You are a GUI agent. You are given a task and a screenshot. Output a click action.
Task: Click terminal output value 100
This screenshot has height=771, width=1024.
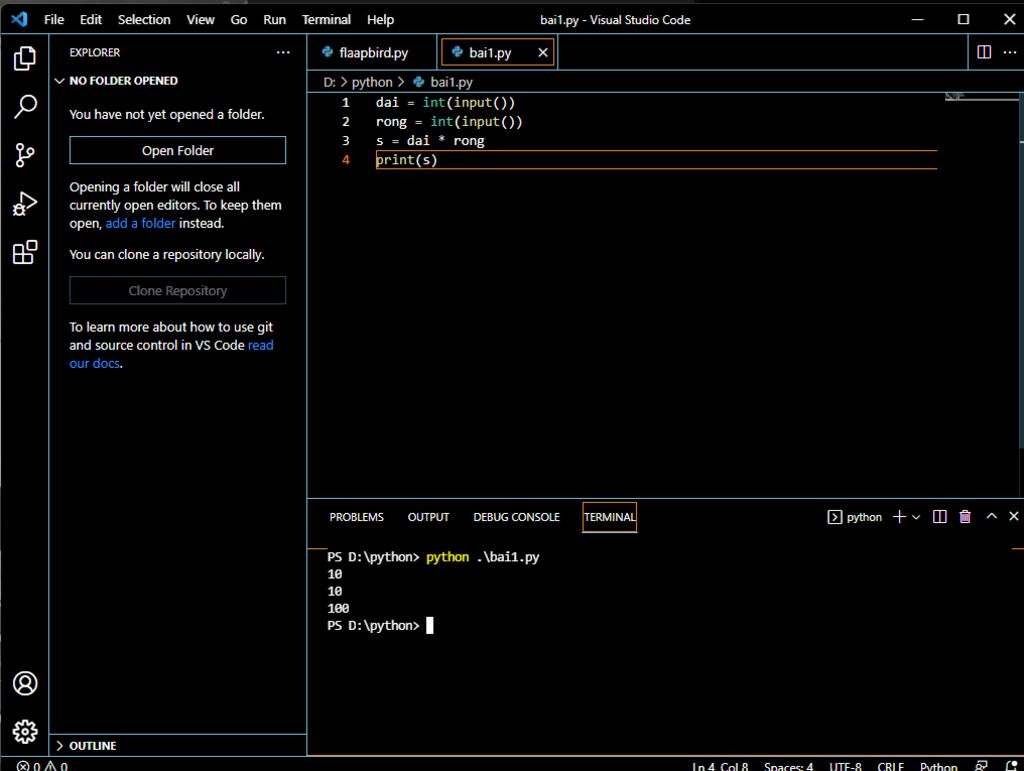pos(338,608)
